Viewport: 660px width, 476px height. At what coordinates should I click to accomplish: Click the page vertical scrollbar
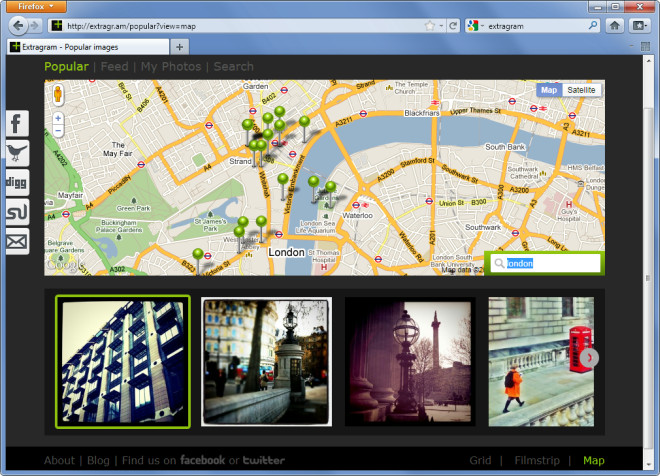point(648,278)
